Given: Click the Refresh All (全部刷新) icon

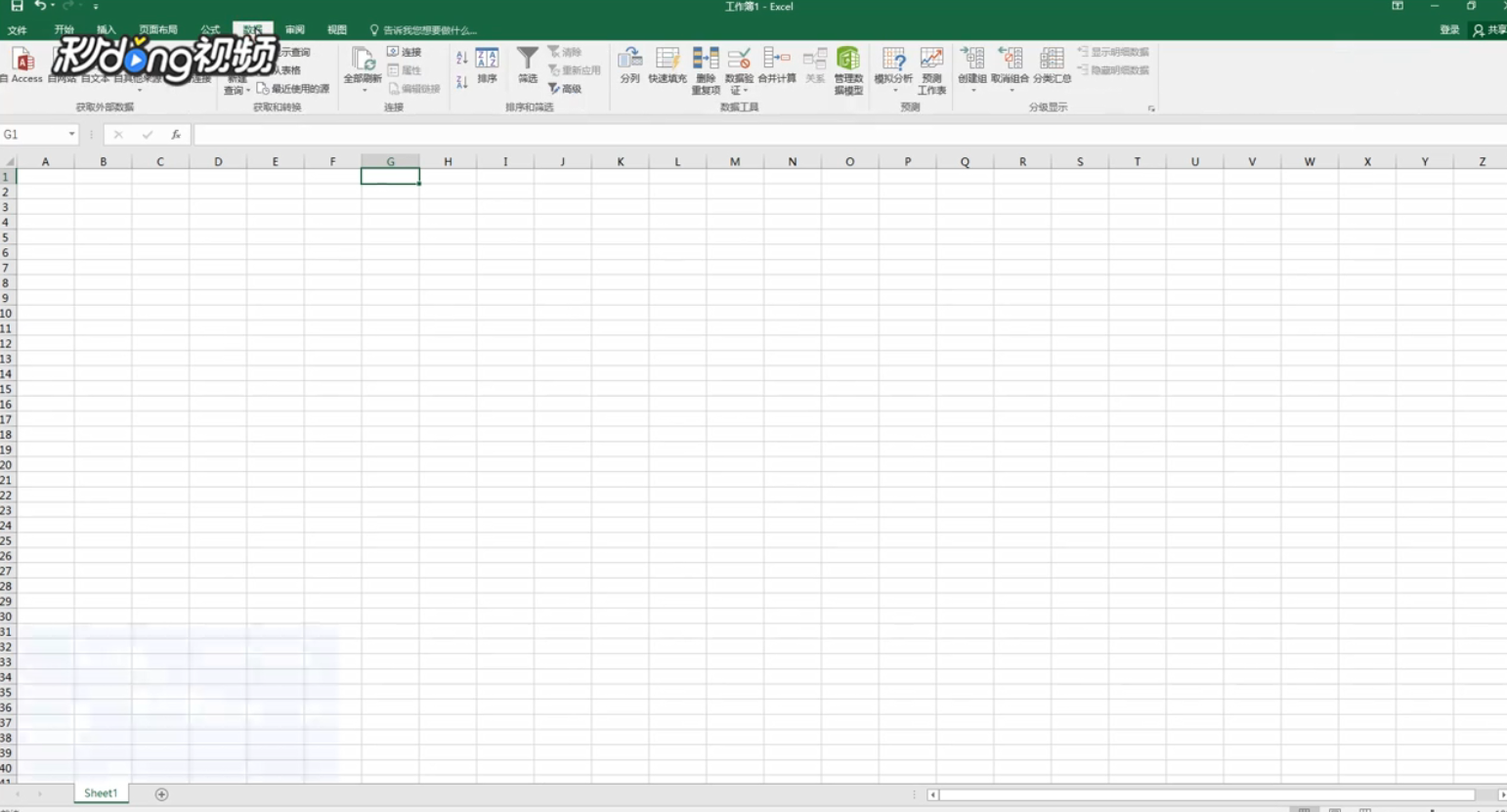Looking at the screenshot, I should 363,64.
